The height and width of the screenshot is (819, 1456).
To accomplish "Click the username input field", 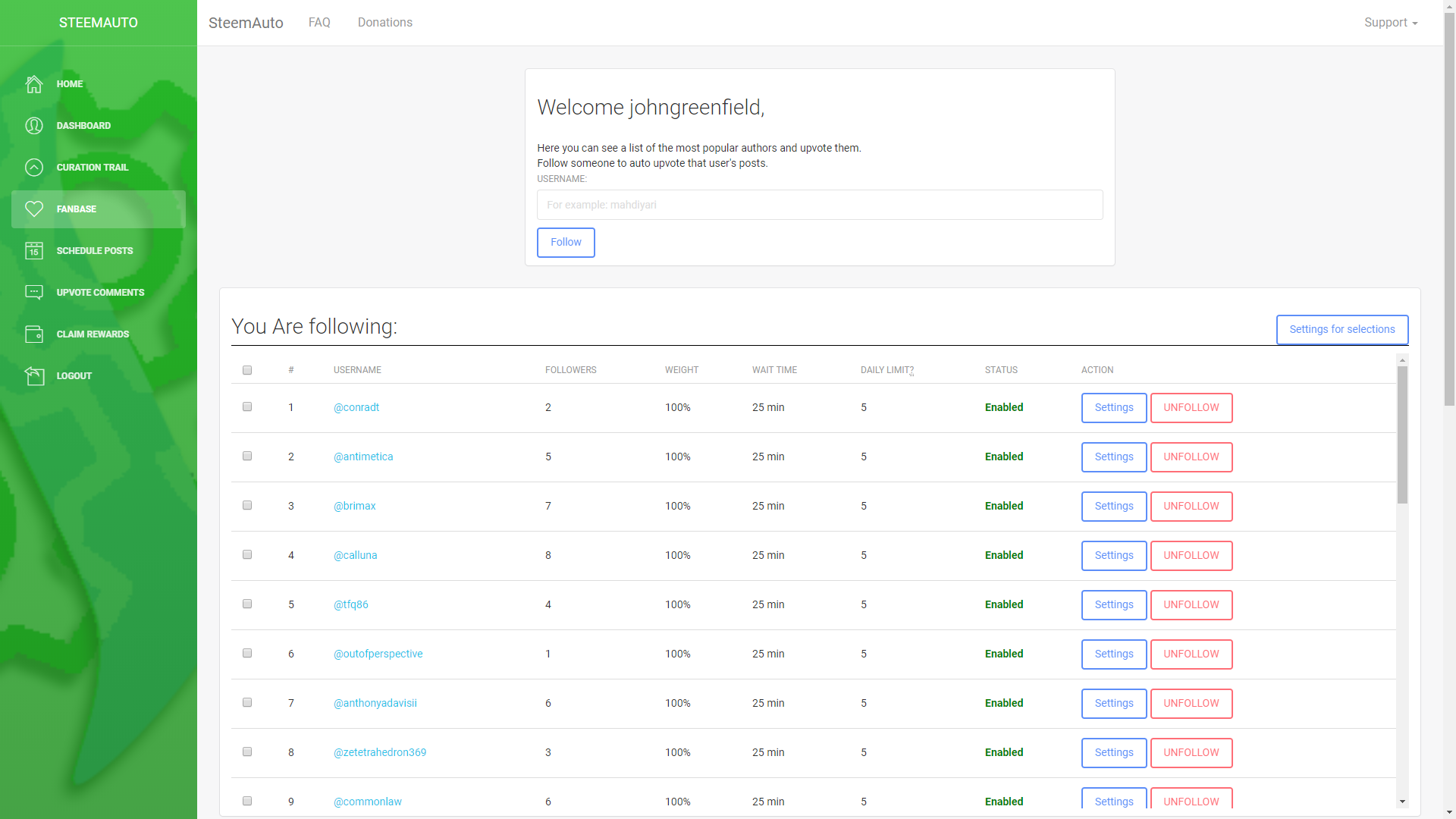I will [x=820, y=205].
